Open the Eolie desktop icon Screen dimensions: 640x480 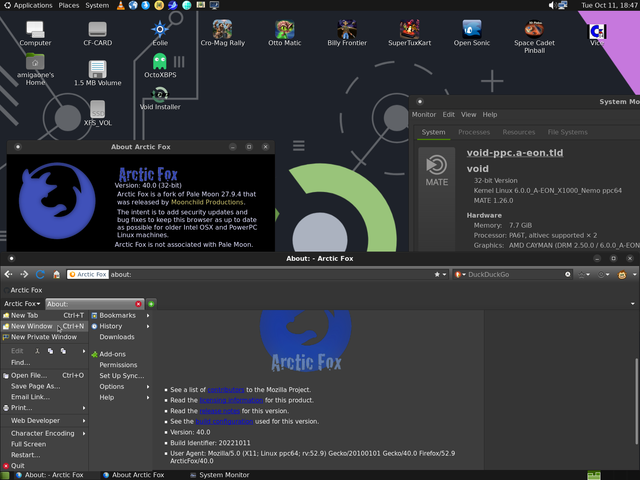coord(160,33)
